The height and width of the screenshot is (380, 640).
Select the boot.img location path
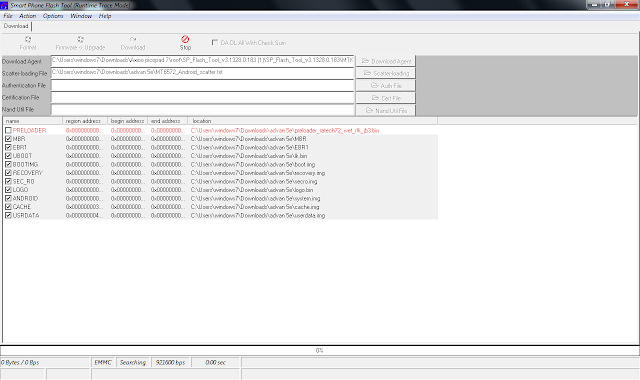[x=253, y=164]
